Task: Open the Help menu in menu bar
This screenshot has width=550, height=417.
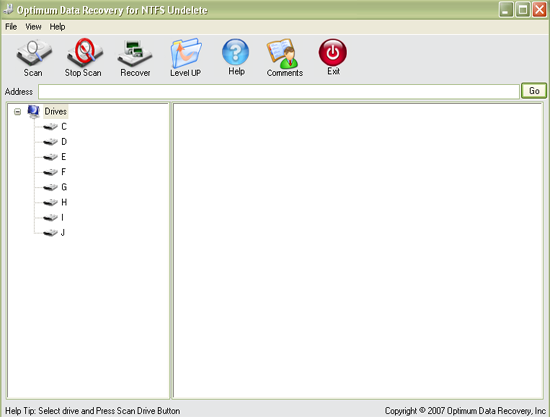Action: click(57, 27)
